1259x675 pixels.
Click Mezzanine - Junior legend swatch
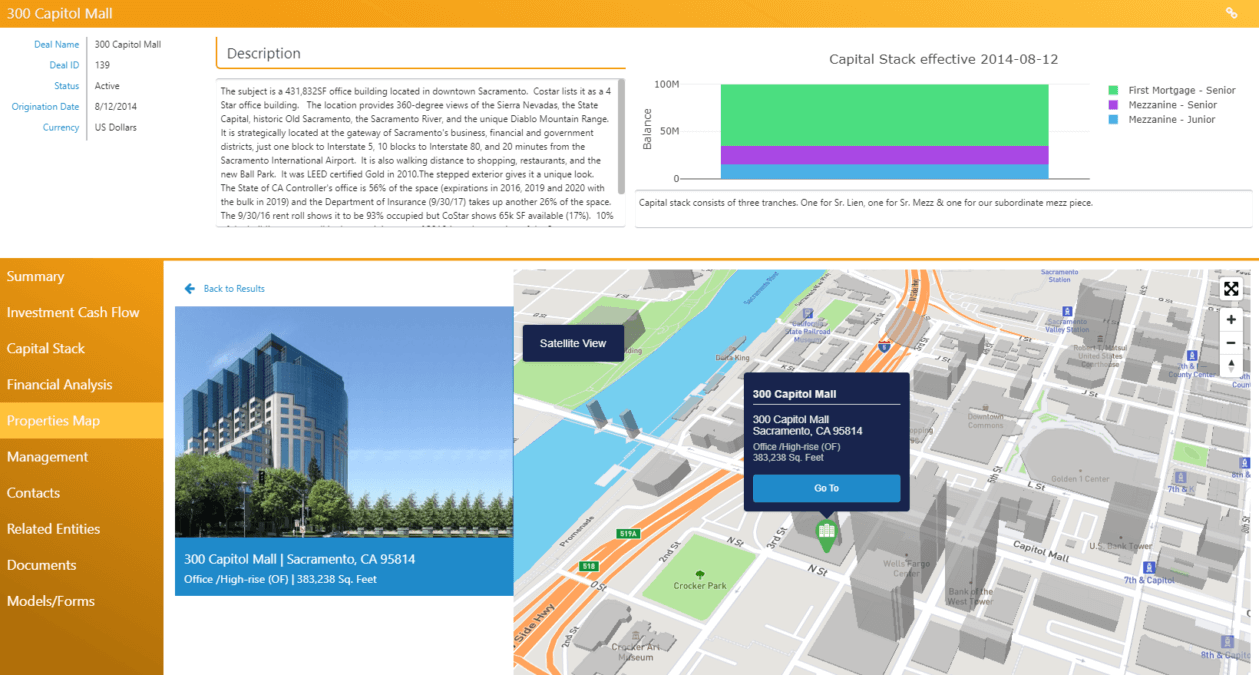point(1114,119)
